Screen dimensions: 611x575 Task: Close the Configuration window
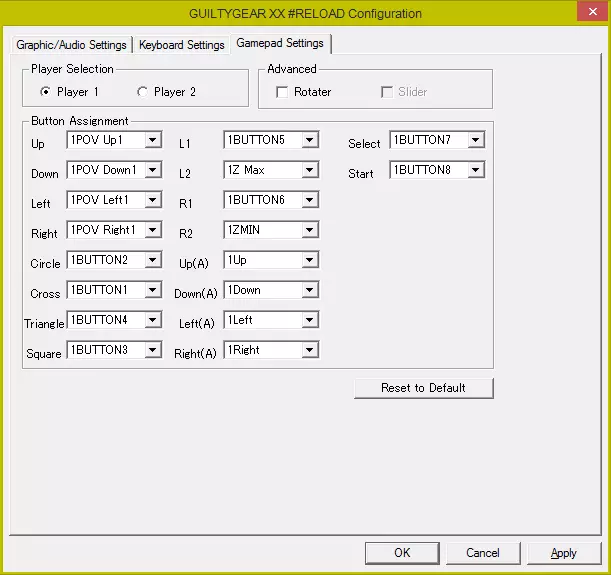click(593, 12)
